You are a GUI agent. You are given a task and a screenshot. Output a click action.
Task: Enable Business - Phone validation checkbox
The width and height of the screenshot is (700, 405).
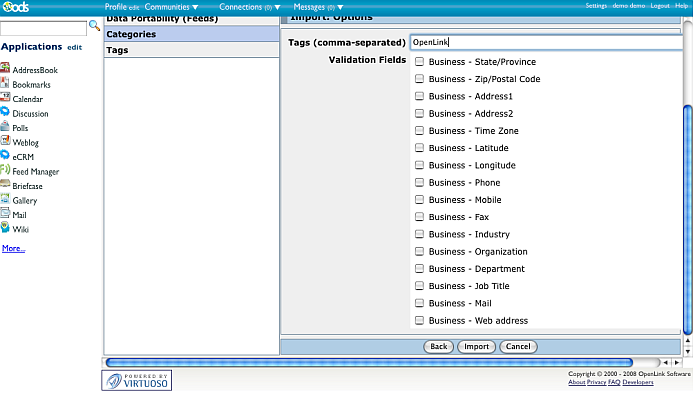tap(420, 183)
